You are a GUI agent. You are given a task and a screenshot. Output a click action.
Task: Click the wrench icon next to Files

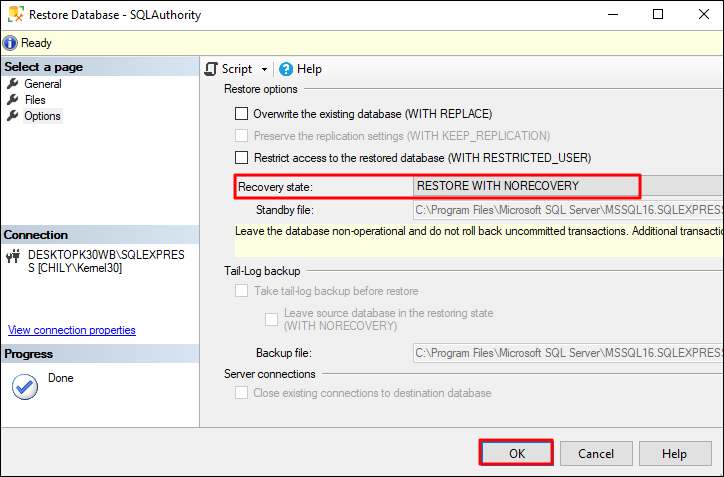click(13, 100)
